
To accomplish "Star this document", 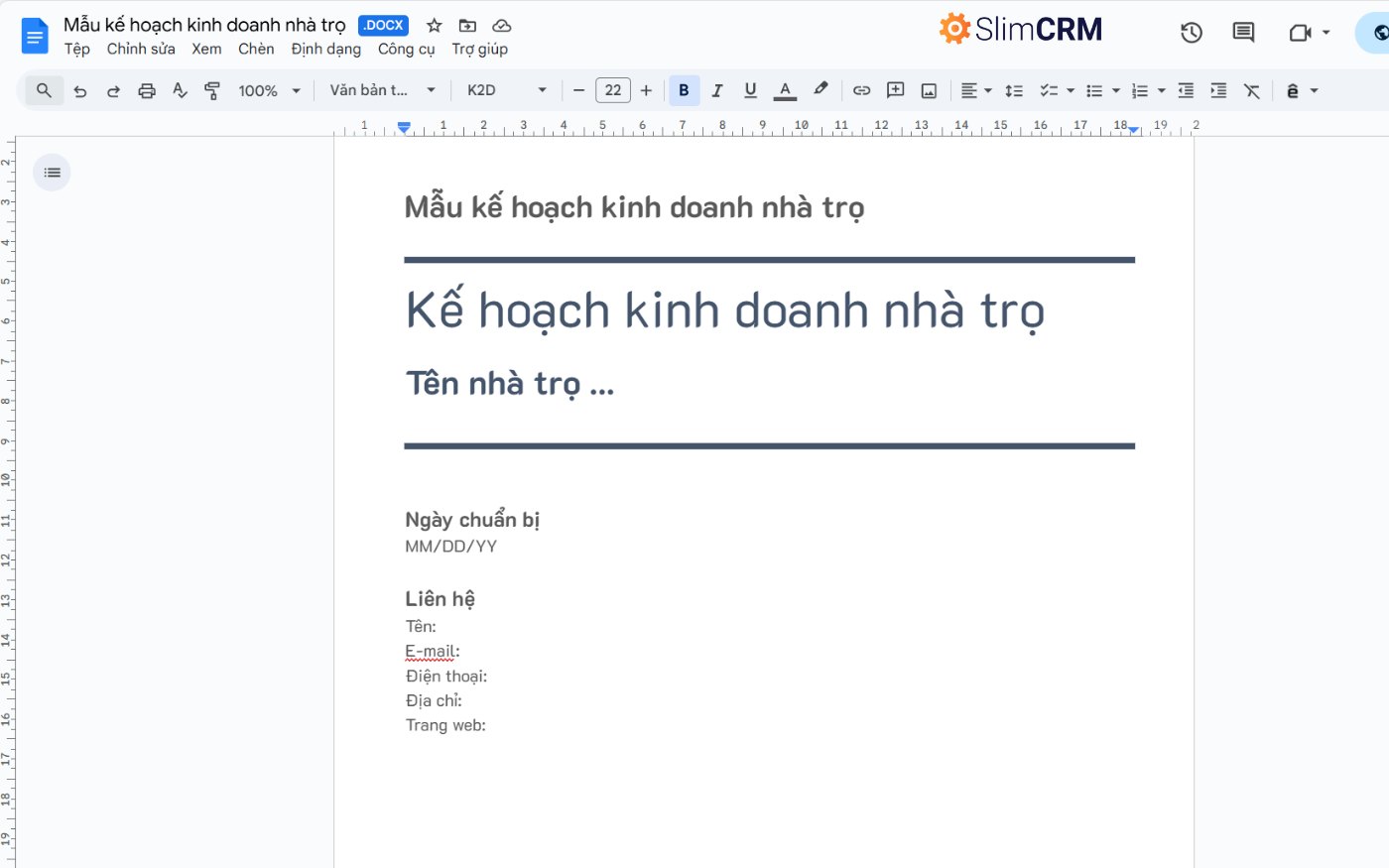I will [434, 25].
